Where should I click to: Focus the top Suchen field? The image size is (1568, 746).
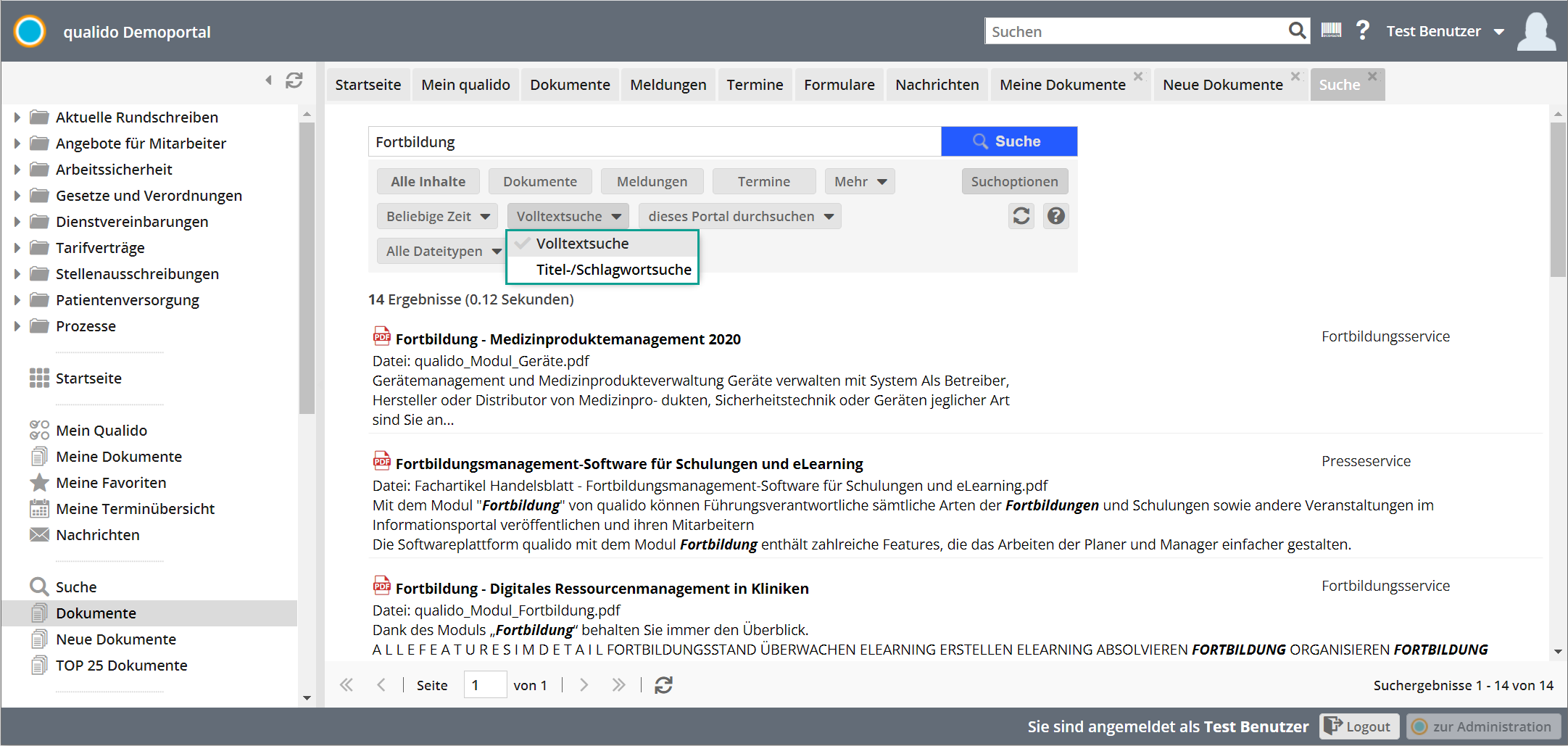(x=1137, y=31)
